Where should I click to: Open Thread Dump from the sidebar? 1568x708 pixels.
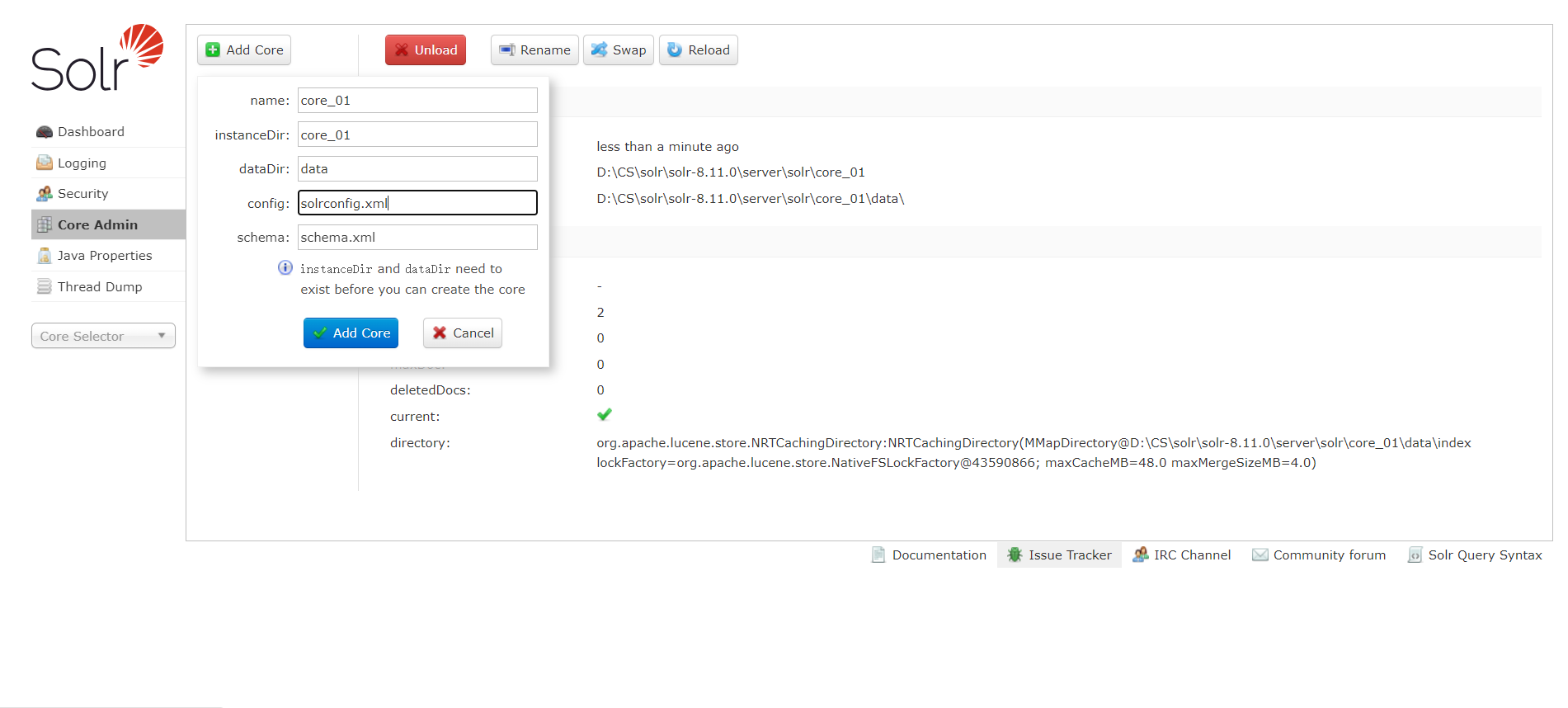tap(108, 286)
